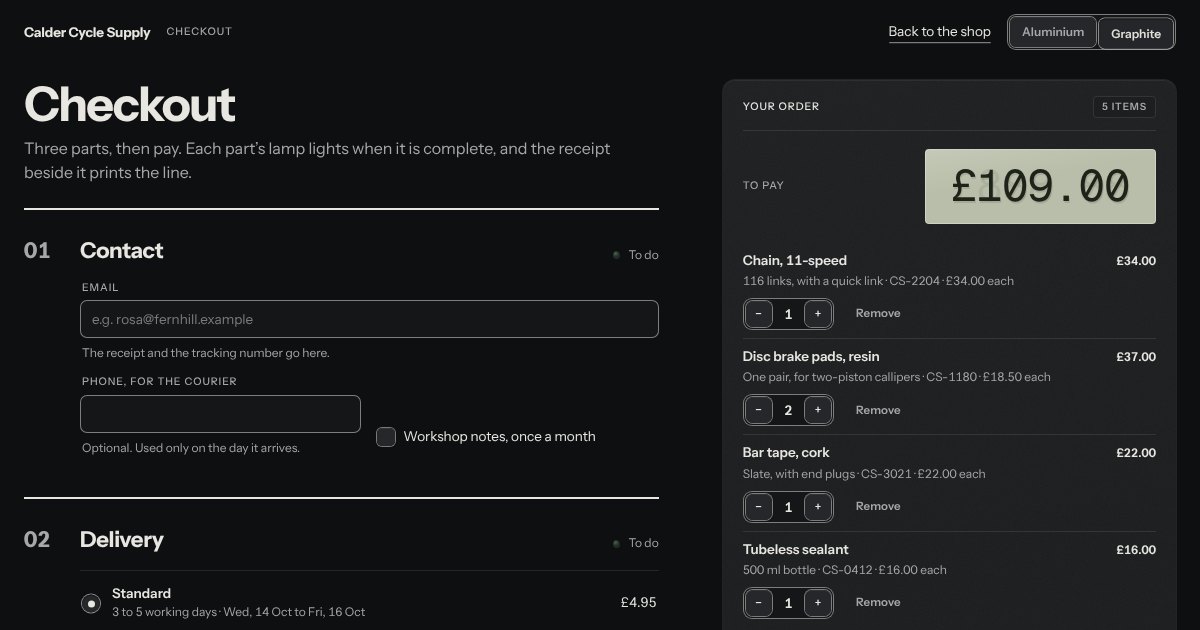
Task: Click the Standard delivery £4.95 price
Action: coord(638,602)
